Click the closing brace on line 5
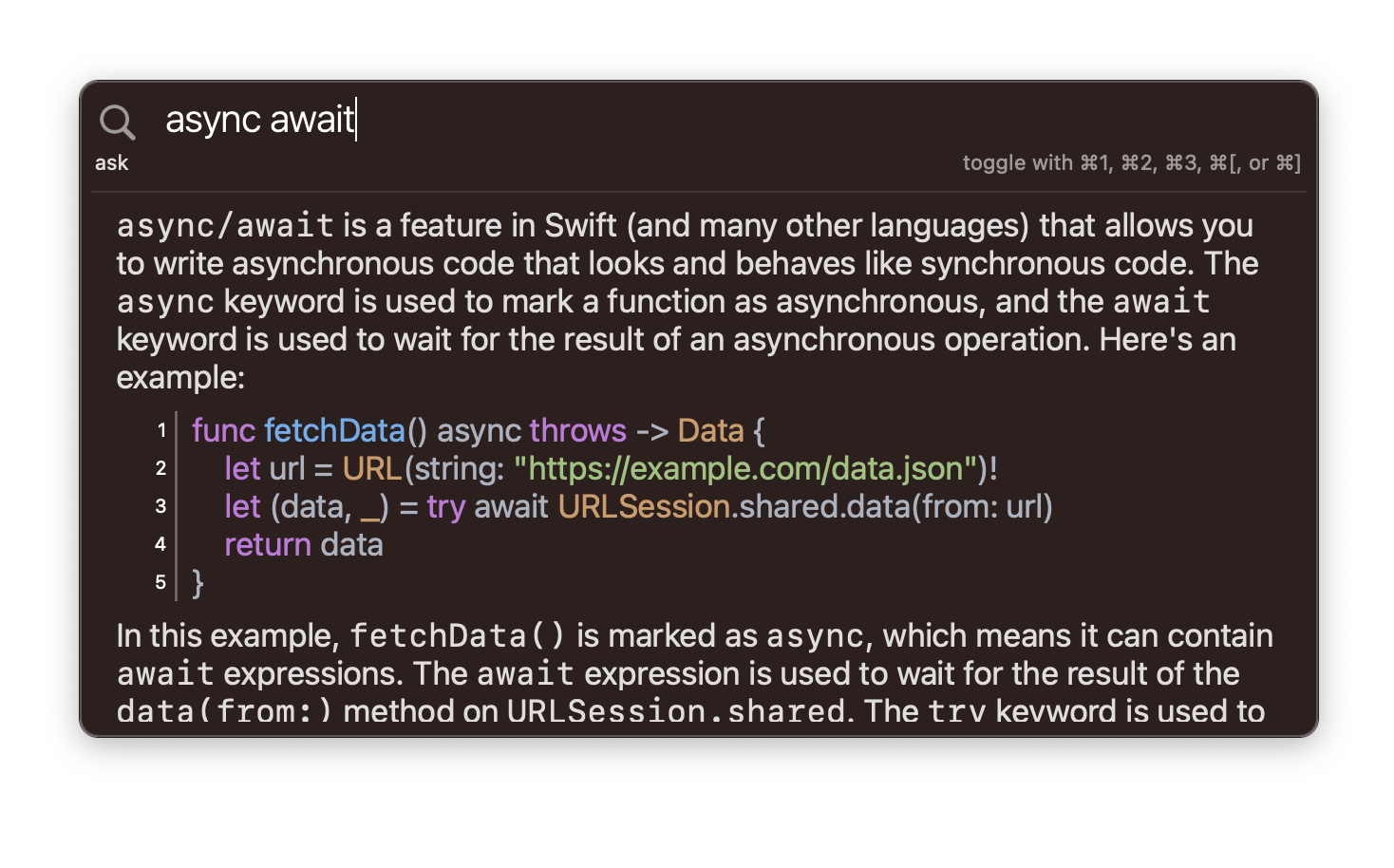1394x868 pixels. tap(198, 582)
